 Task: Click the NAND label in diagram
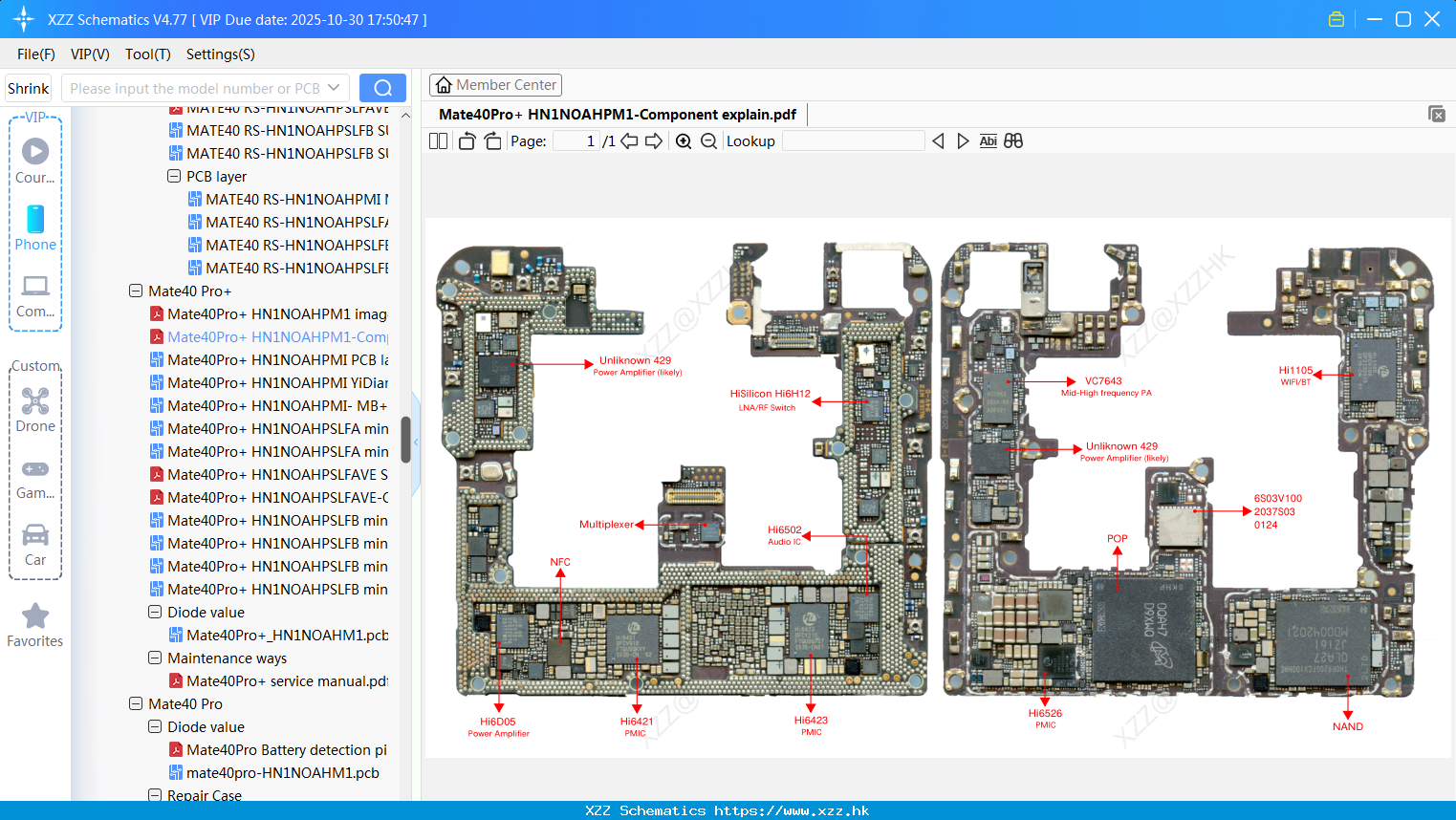[x=1348, y=726]
